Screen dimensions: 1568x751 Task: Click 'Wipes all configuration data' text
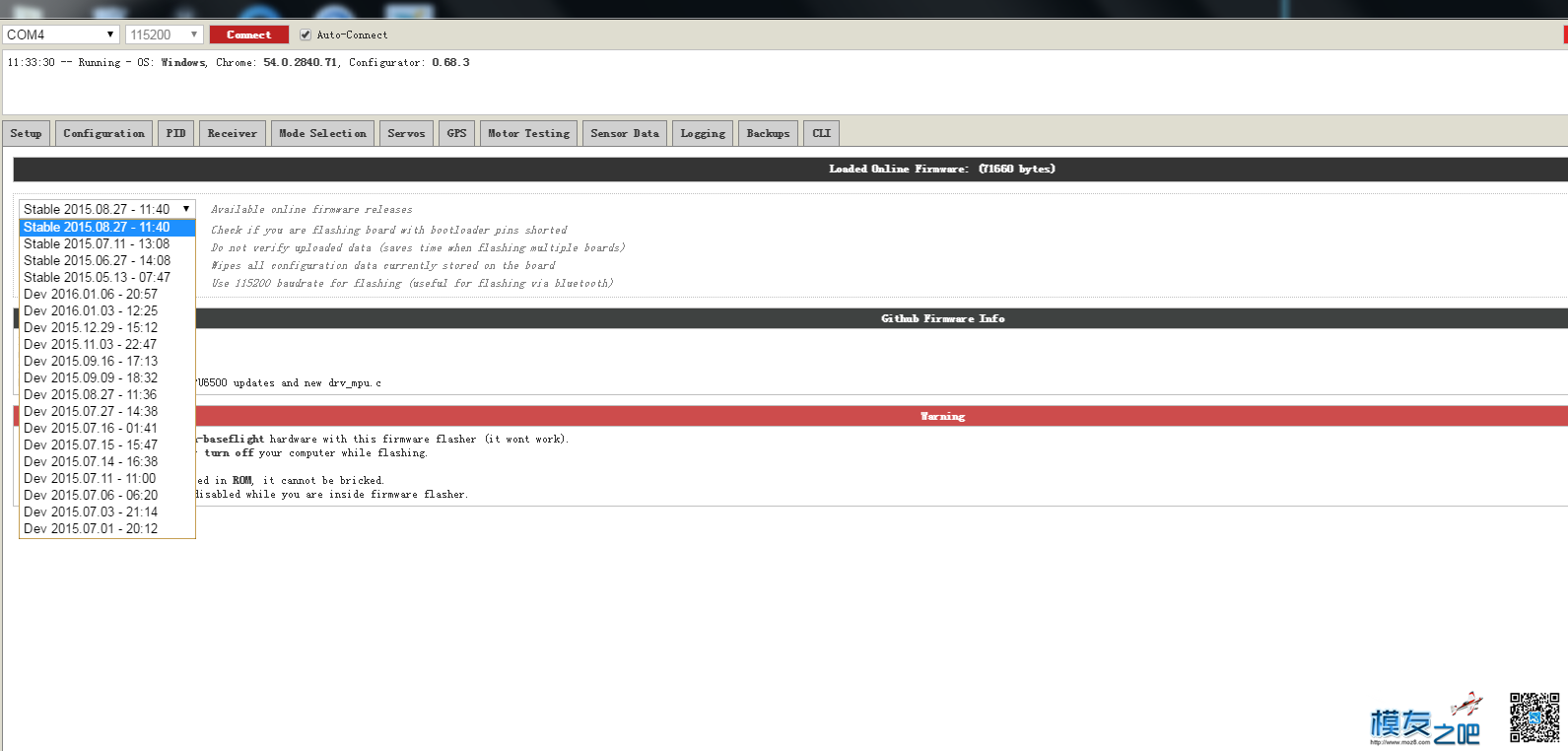[382, 266]
